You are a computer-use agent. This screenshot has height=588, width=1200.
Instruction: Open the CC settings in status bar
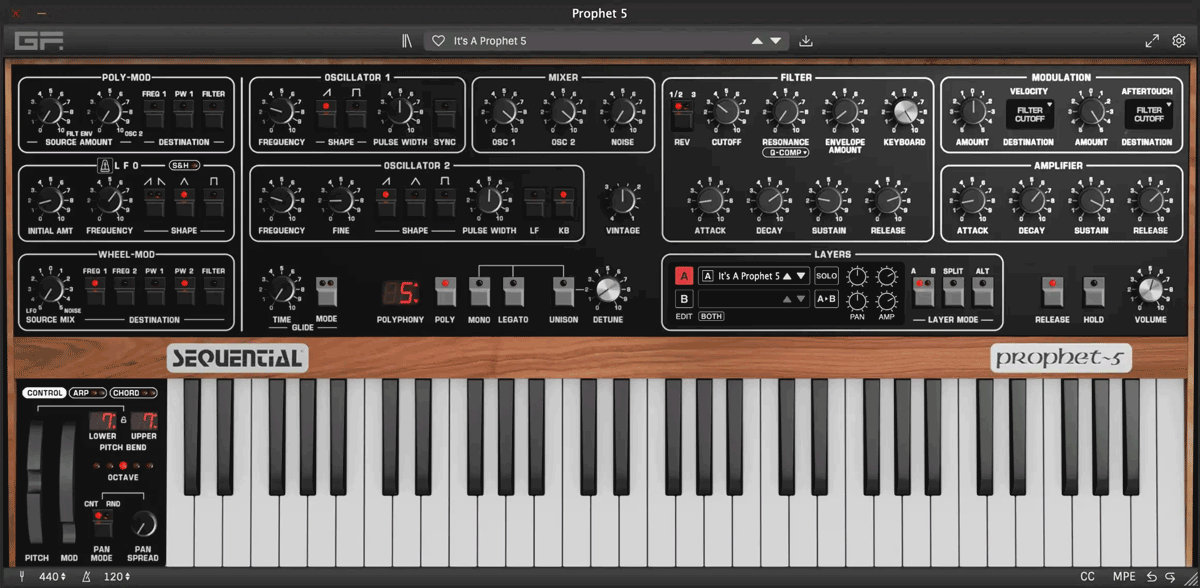point(1087,577)
